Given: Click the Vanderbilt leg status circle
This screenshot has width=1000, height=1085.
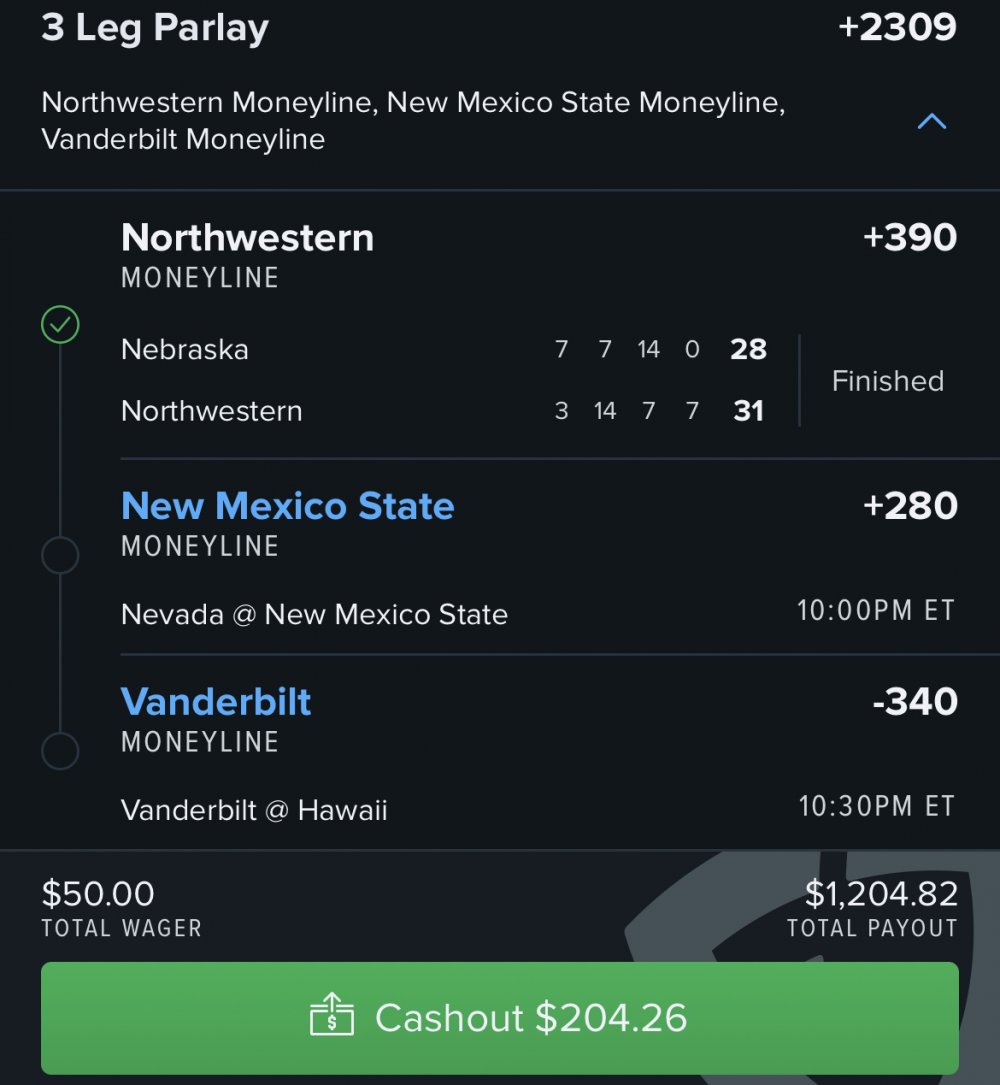Looking at the screenshot, I should tap(60, 750).
